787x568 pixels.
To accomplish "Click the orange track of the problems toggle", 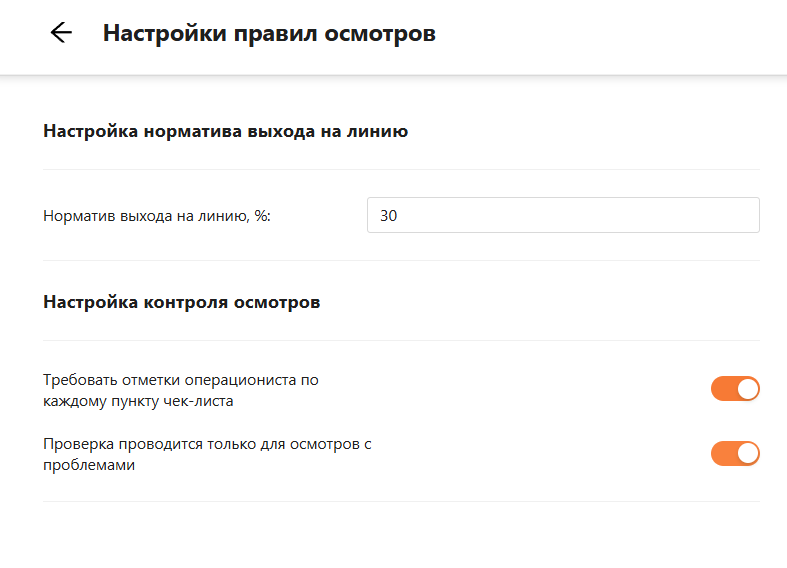I will [x=722, y=453].
